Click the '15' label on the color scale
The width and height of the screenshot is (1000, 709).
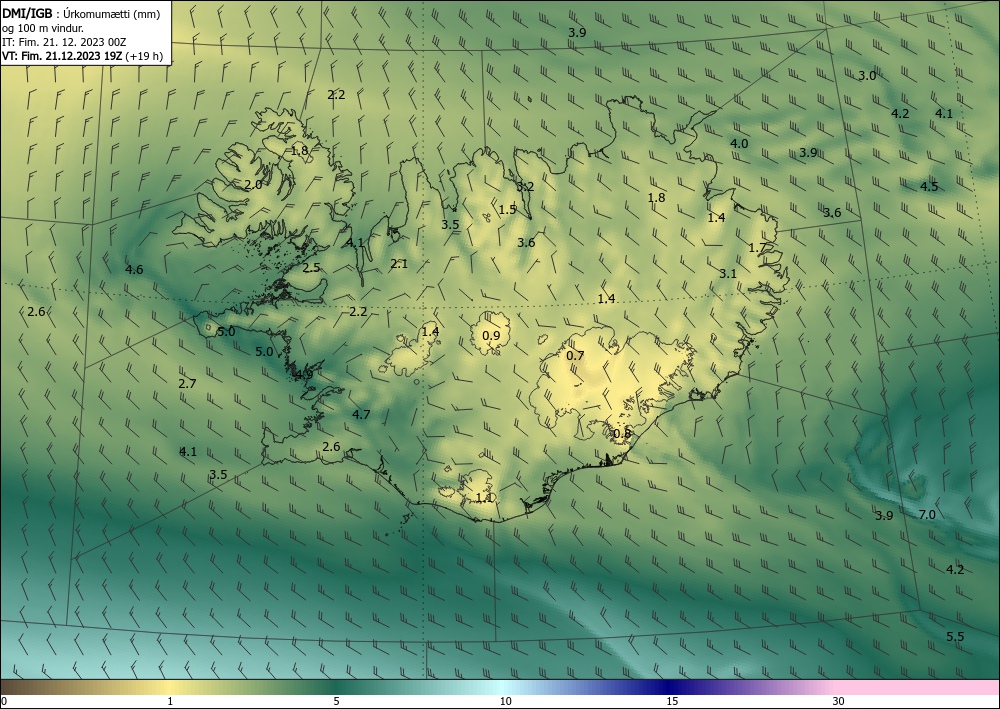tap(672, 701)
